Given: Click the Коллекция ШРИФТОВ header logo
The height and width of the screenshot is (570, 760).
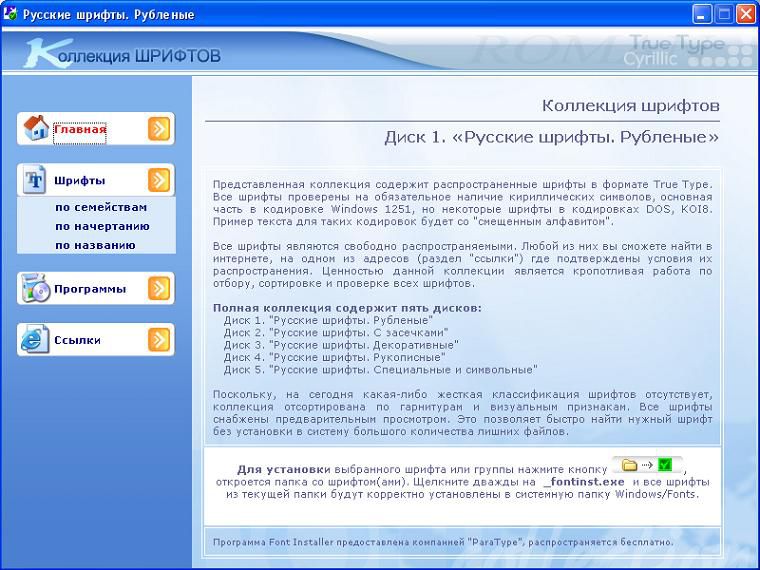Looking at the screenshot, I should (125, 55).
